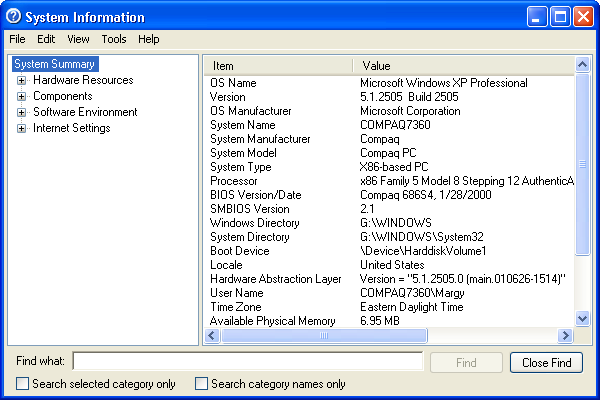Open the Edit menu
Image resolution: width=600 pixels, height=400 pixels.
tap(46, 39)
